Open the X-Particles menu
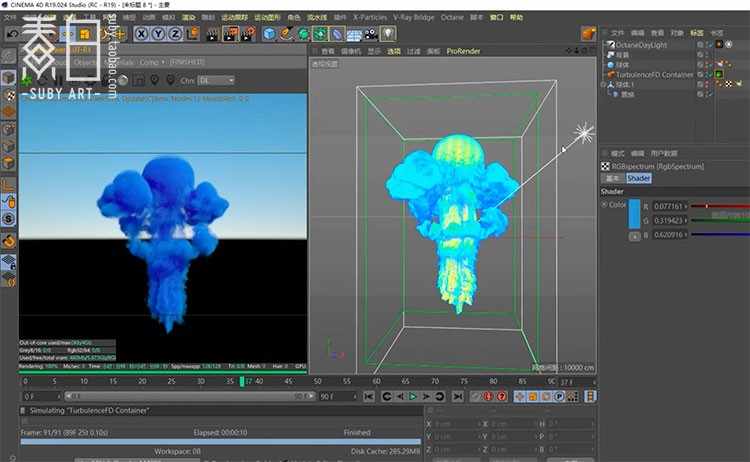Viewport: 750px width, 462px height. (x=370, y=18)
